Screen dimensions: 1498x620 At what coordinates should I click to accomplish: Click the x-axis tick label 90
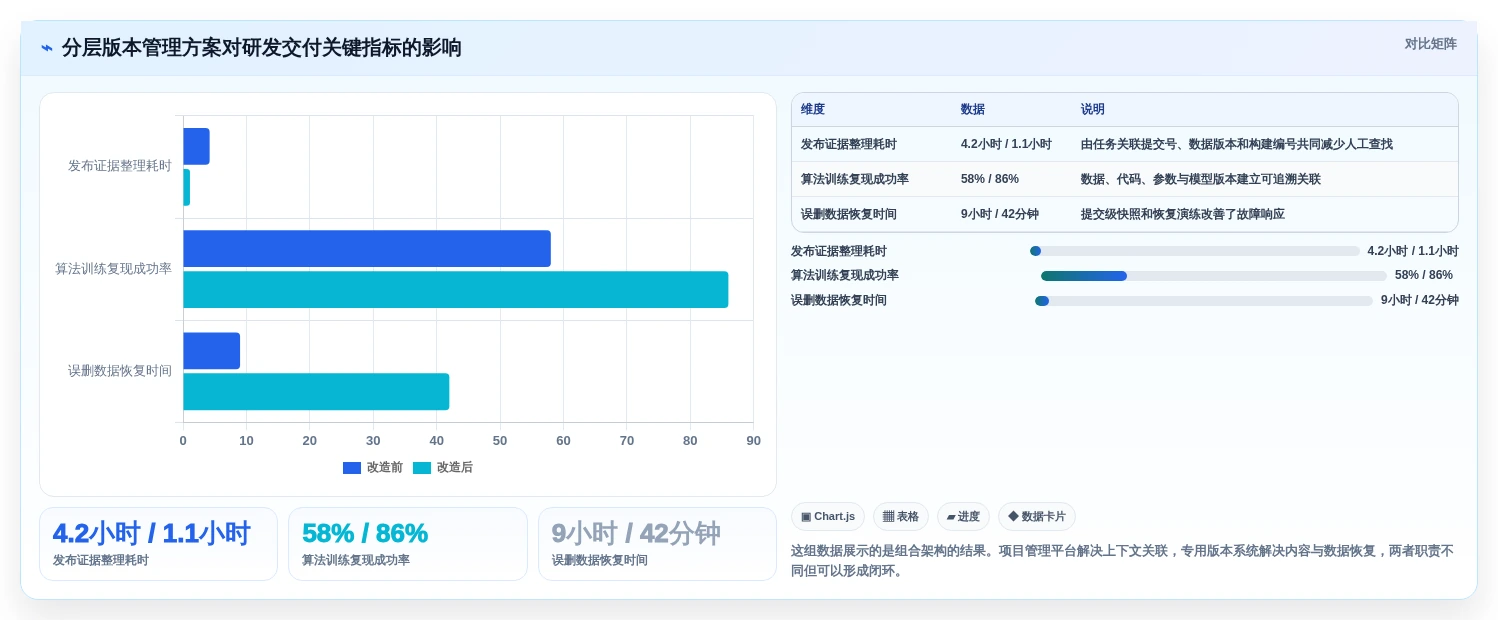coord(753,441)
